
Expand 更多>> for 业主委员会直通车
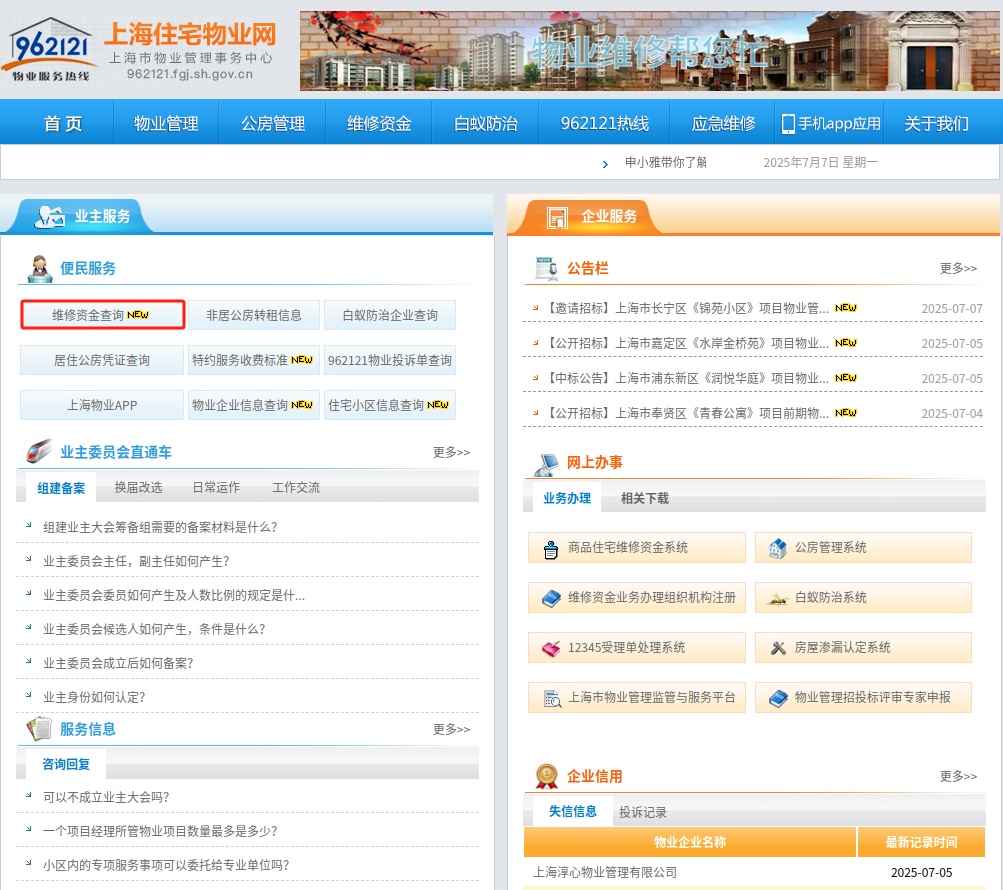click(x=451, y=452)
